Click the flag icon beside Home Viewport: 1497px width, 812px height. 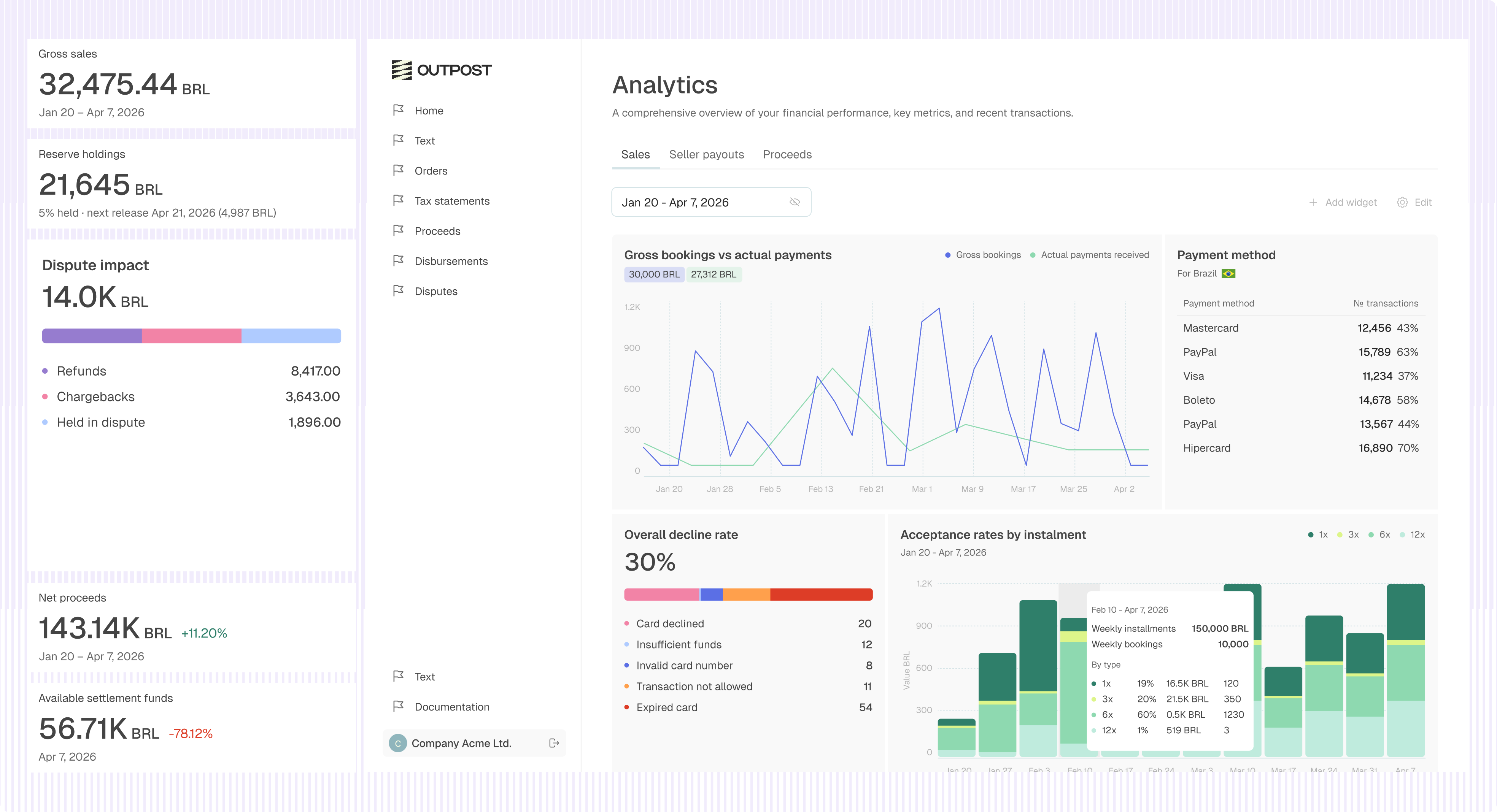(x=398, y=110)
